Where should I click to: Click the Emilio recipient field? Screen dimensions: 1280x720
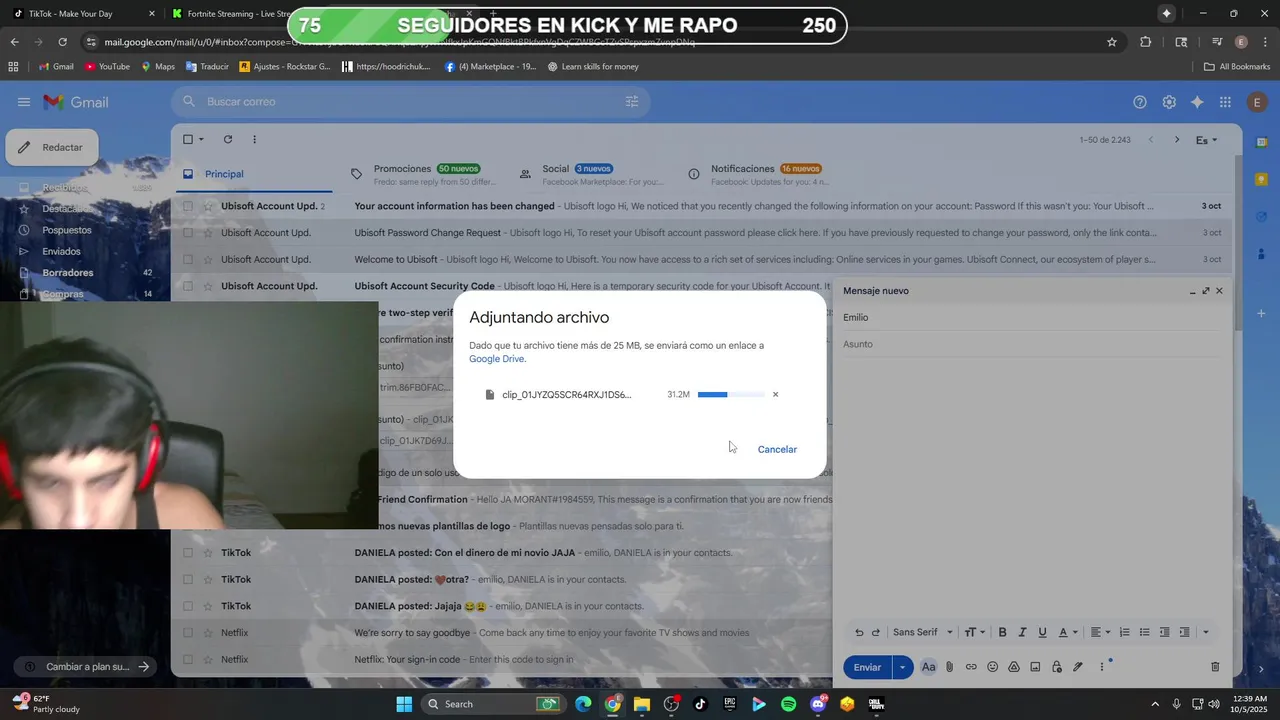1033,317
